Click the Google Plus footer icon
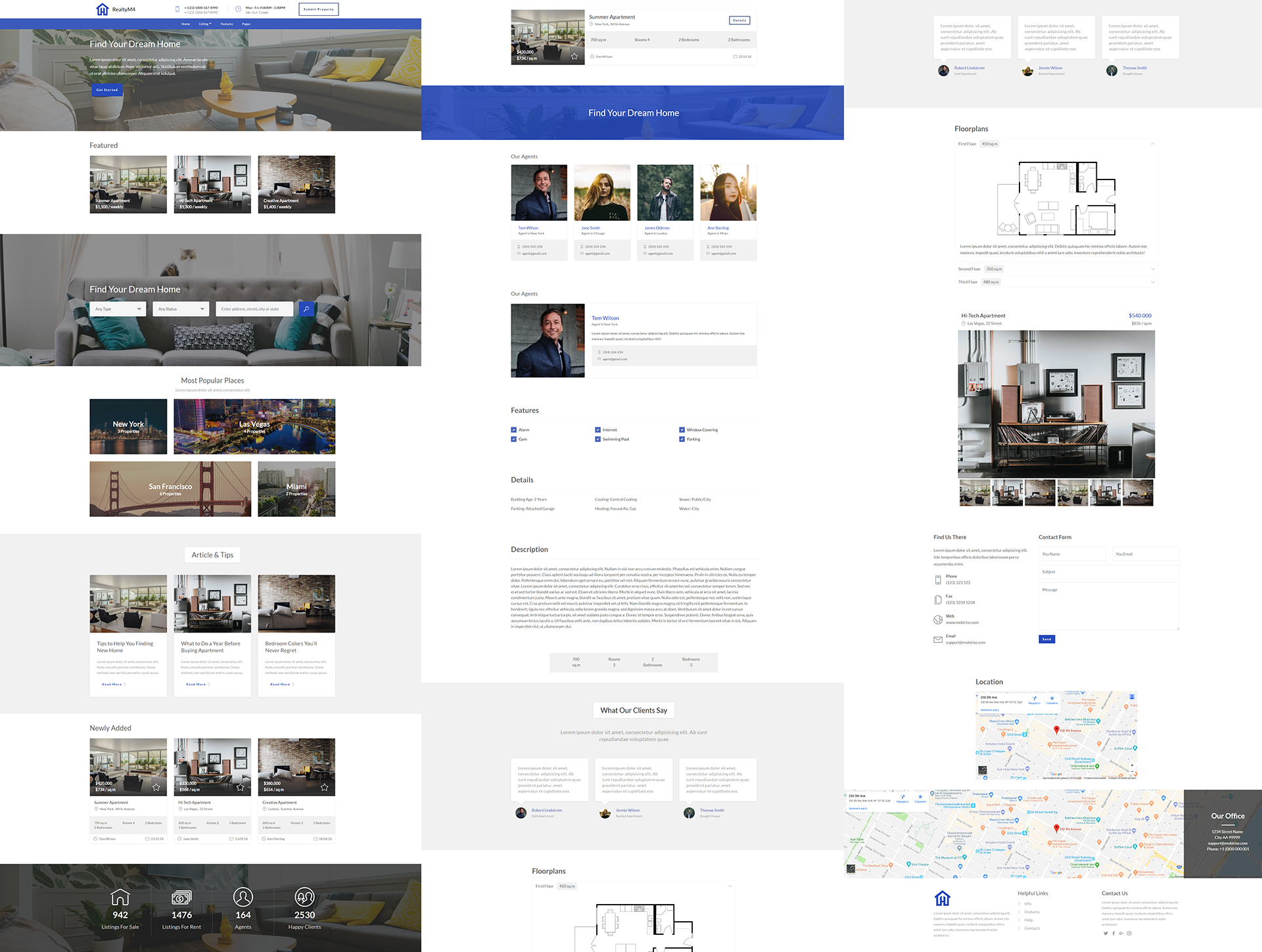The width and height of the screenshot is (1262, 952). 1121,933
